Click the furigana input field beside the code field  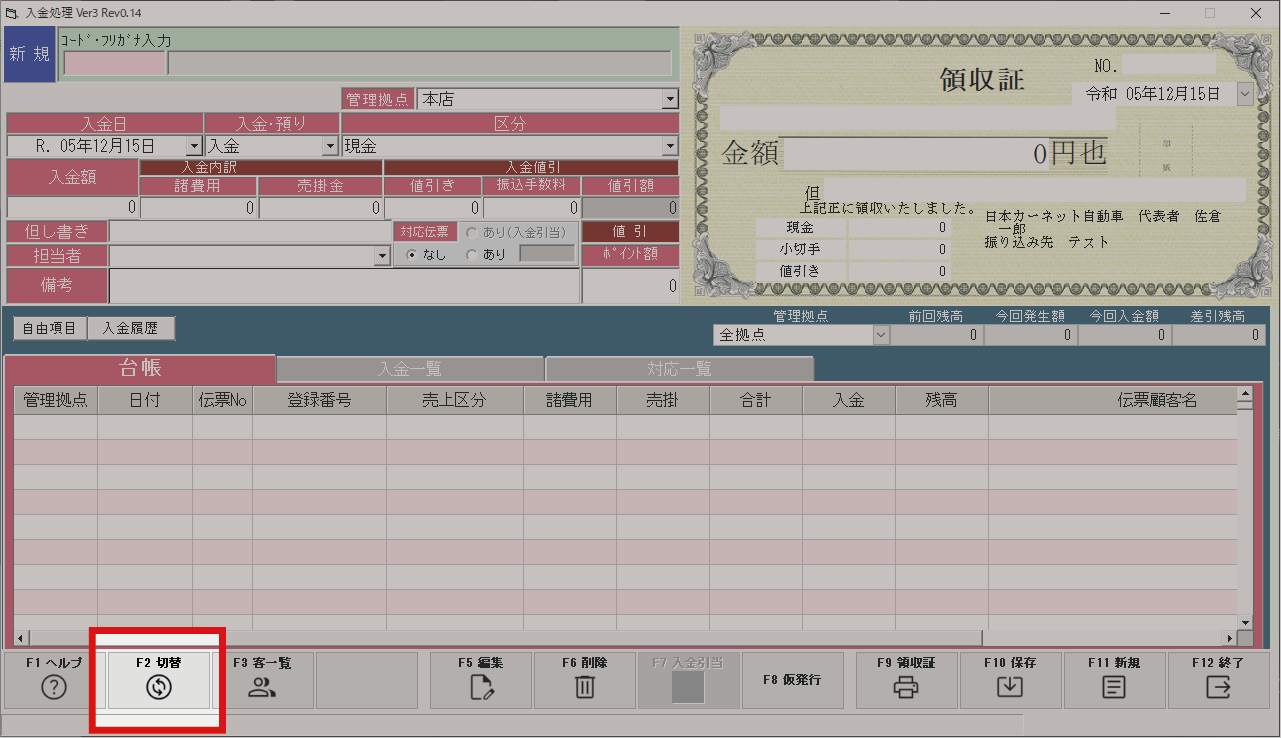pyautogui.click(x=420, y=63)
